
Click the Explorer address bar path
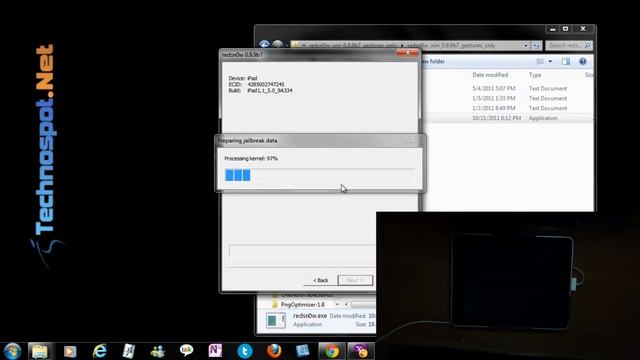pyautogui.click(x=410, y=45)
